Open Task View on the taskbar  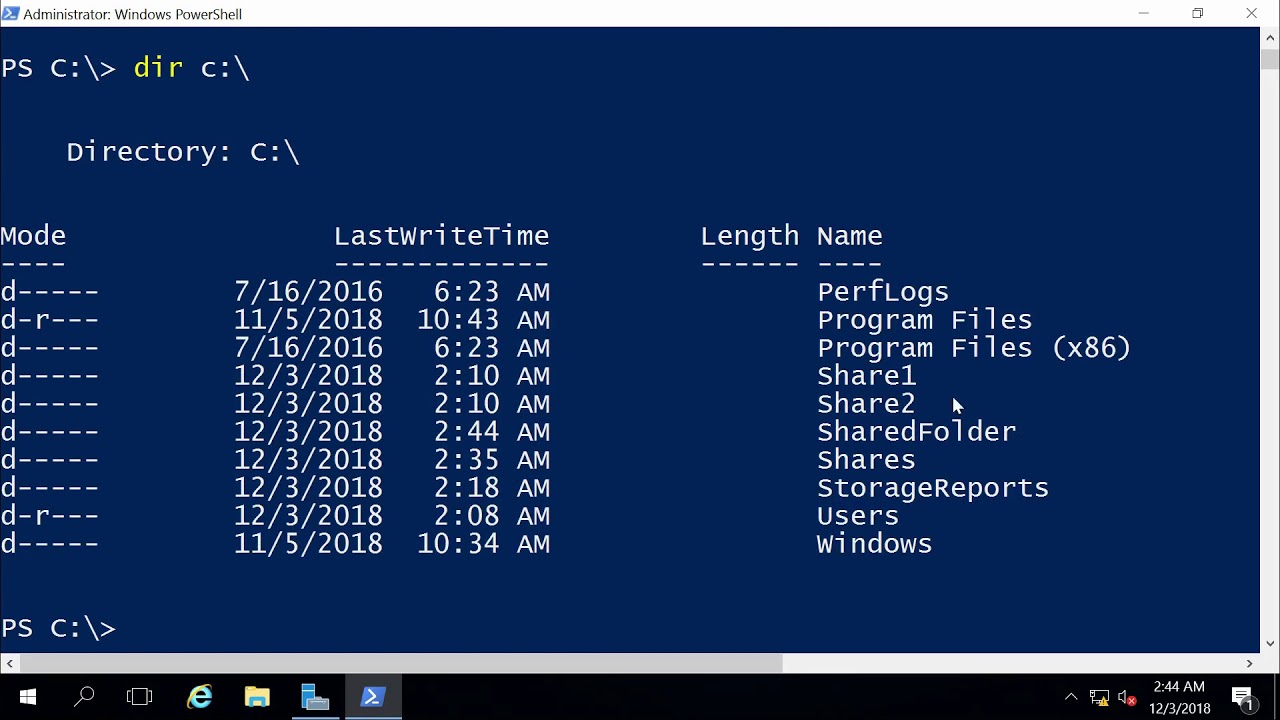coord(140,697)
